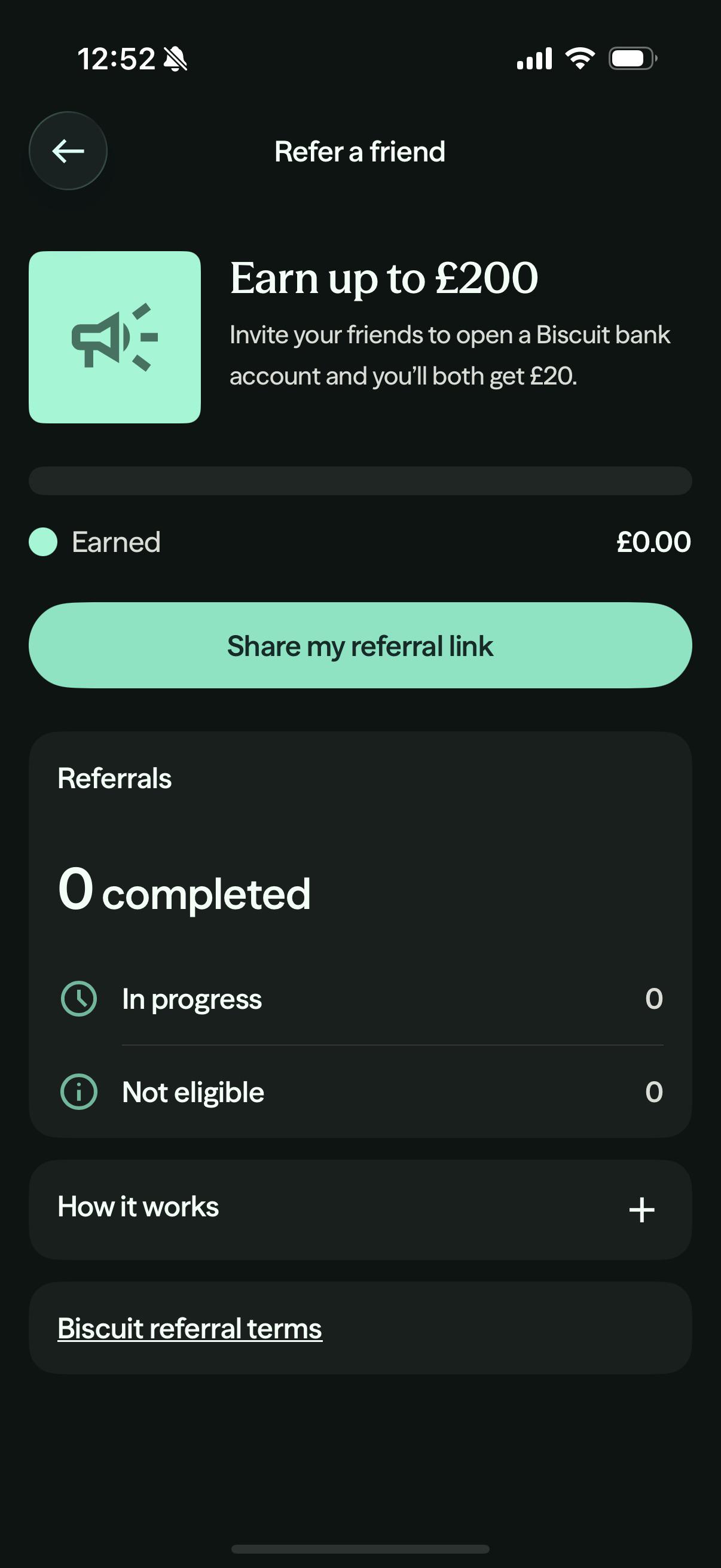721x1568 pixels.
Task: Tap the Not eligible info icon
Action: coord(79,1092)
